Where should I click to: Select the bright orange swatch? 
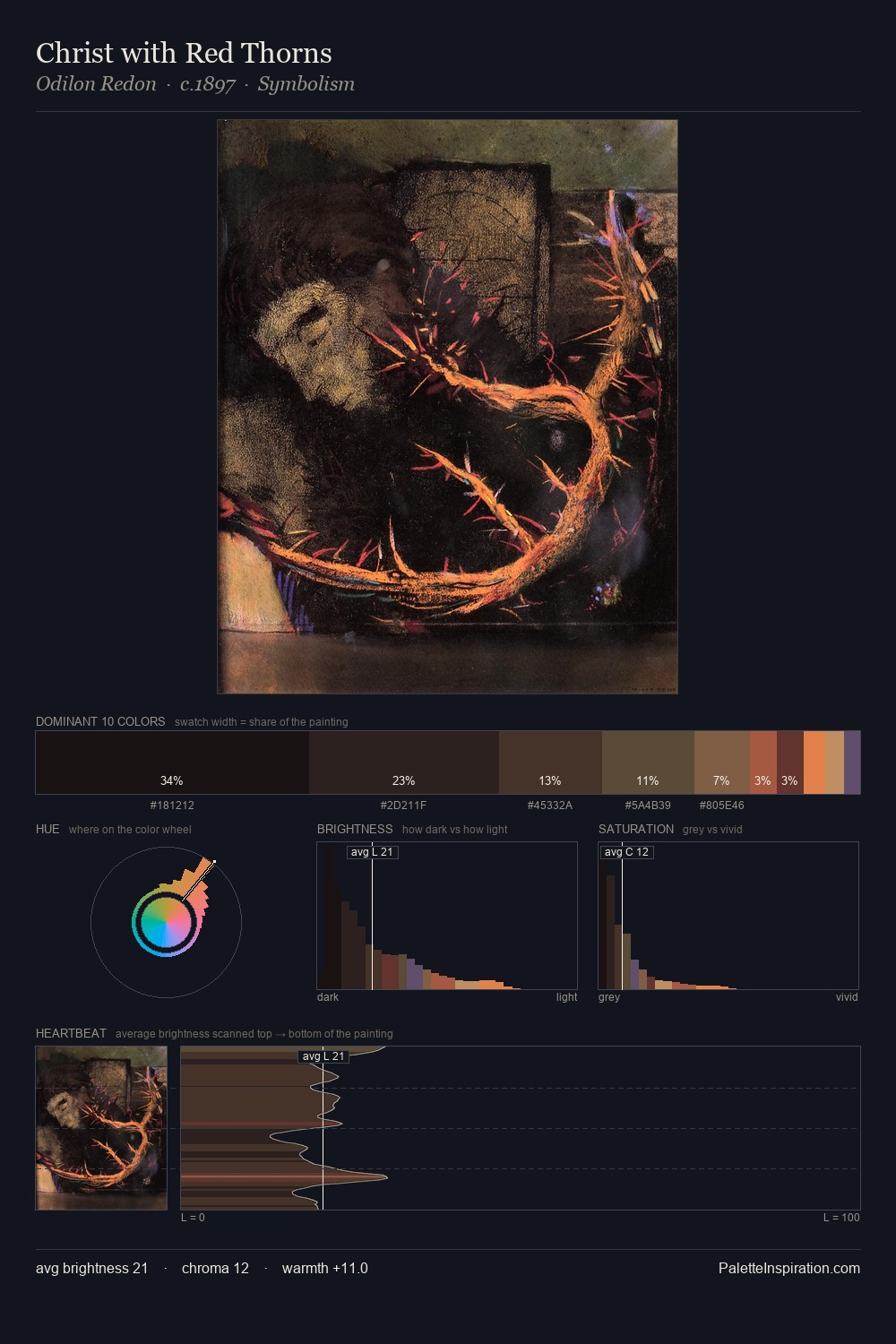[814, 762]
